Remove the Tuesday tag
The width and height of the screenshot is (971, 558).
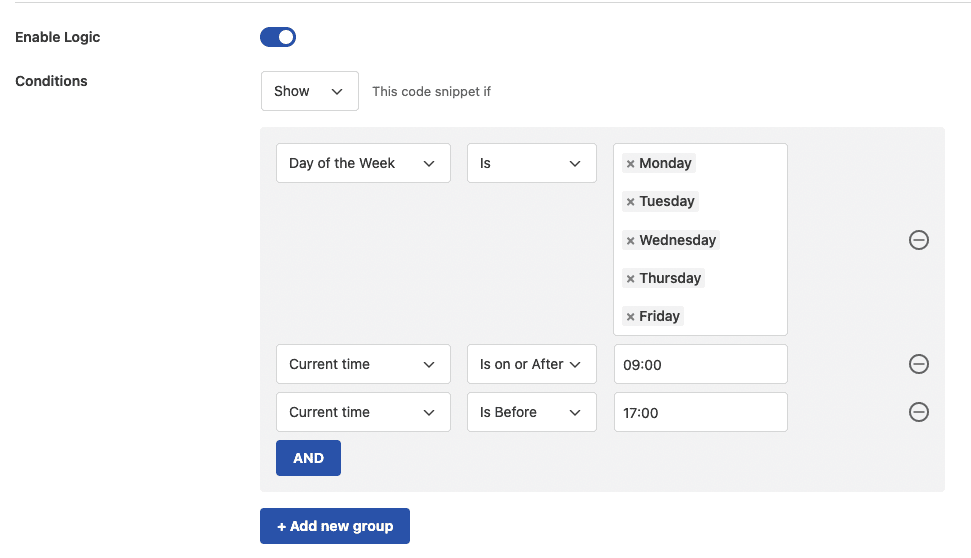630,202
